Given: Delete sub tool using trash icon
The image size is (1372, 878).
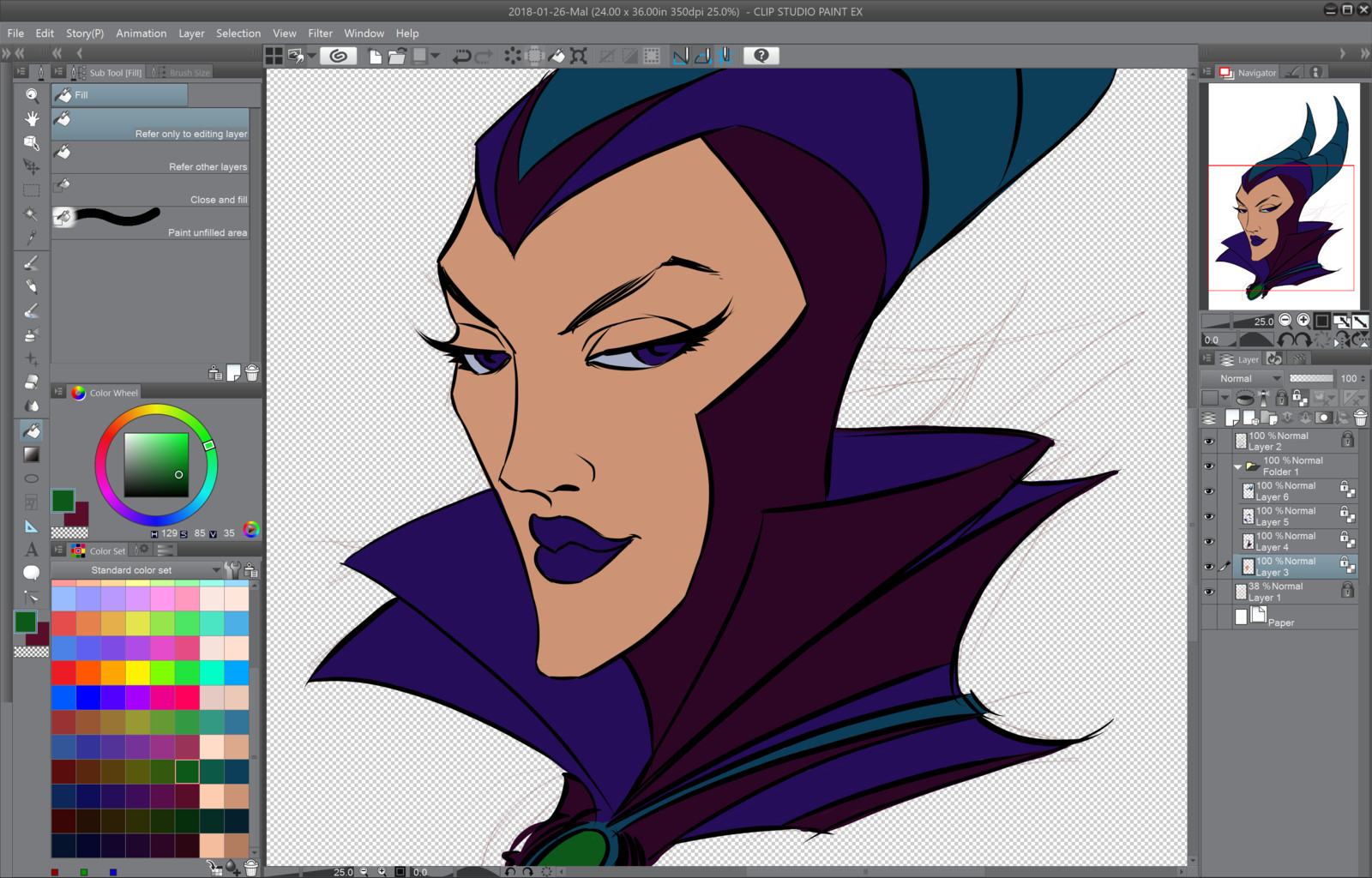Looking at the screenshot, I should (252, 373).
